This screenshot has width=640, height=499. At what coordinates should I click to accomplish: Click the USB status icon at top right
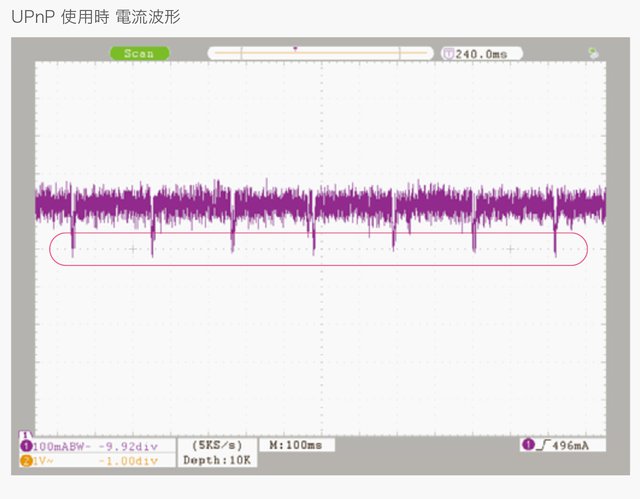(595, 53)
